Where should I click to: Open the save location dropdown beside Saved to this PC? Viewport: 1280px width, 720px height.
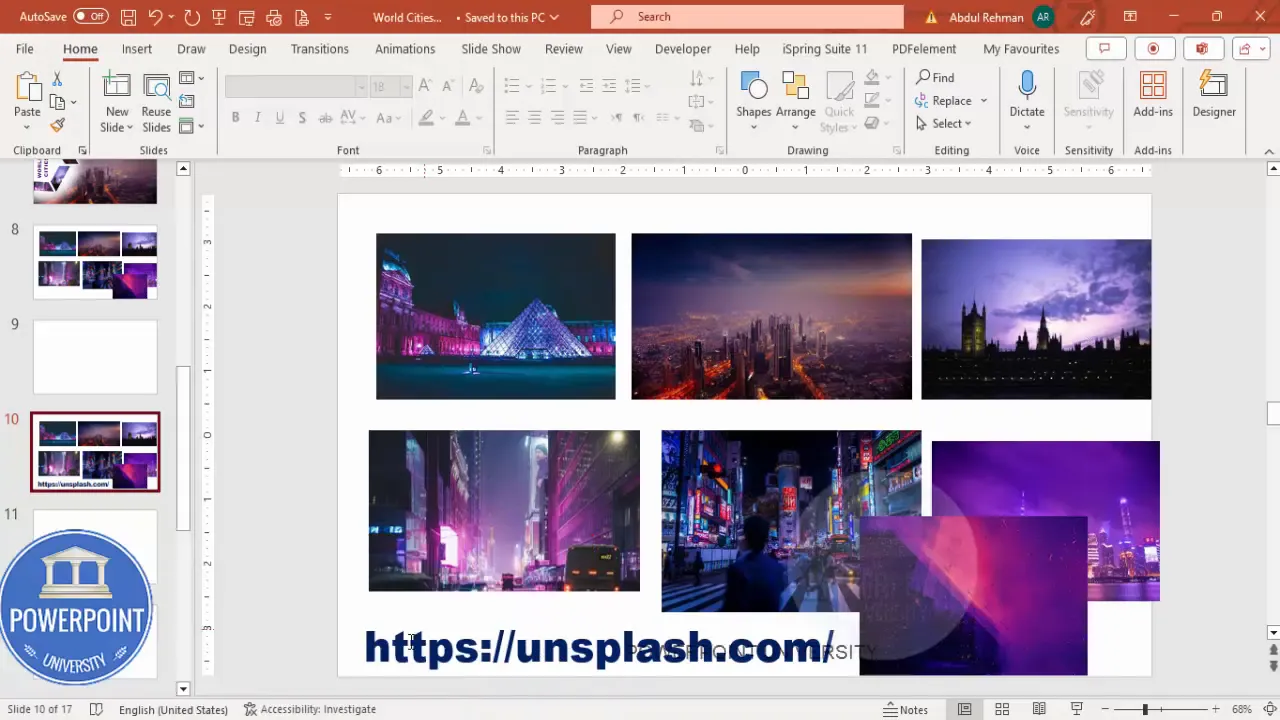tap(554, 17)
